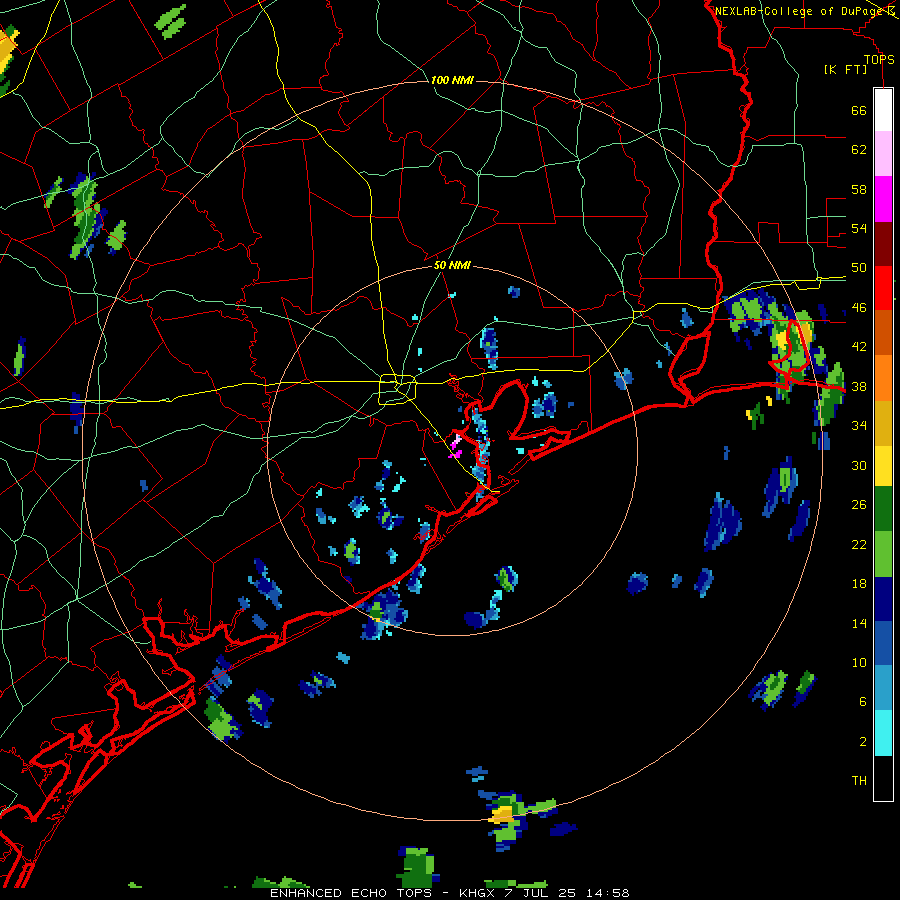The width and height of the screenshot is (900, 900).
Task: Click the dark red swatch near 54
Action: coord(883,243)
